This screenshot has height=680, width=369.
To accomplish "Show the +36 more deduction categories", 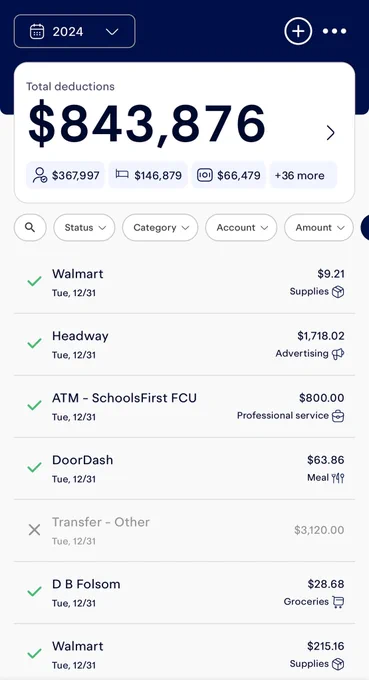I will [x=303, y=175].
